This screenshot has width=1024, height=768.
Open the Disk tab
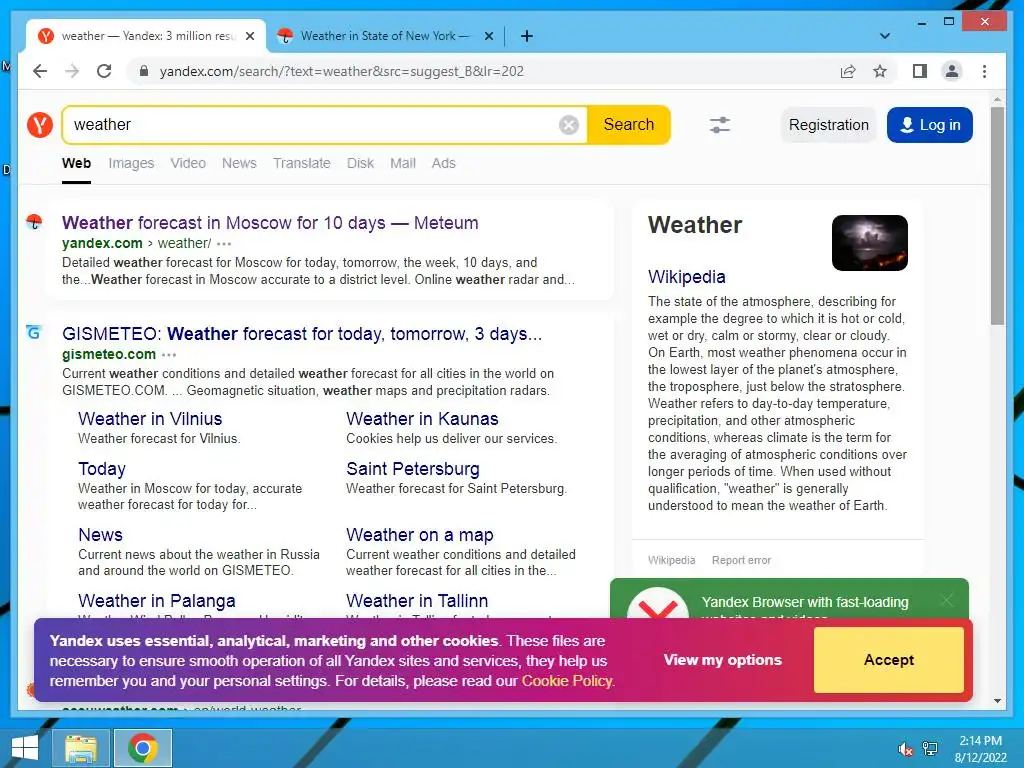[360, 163]
